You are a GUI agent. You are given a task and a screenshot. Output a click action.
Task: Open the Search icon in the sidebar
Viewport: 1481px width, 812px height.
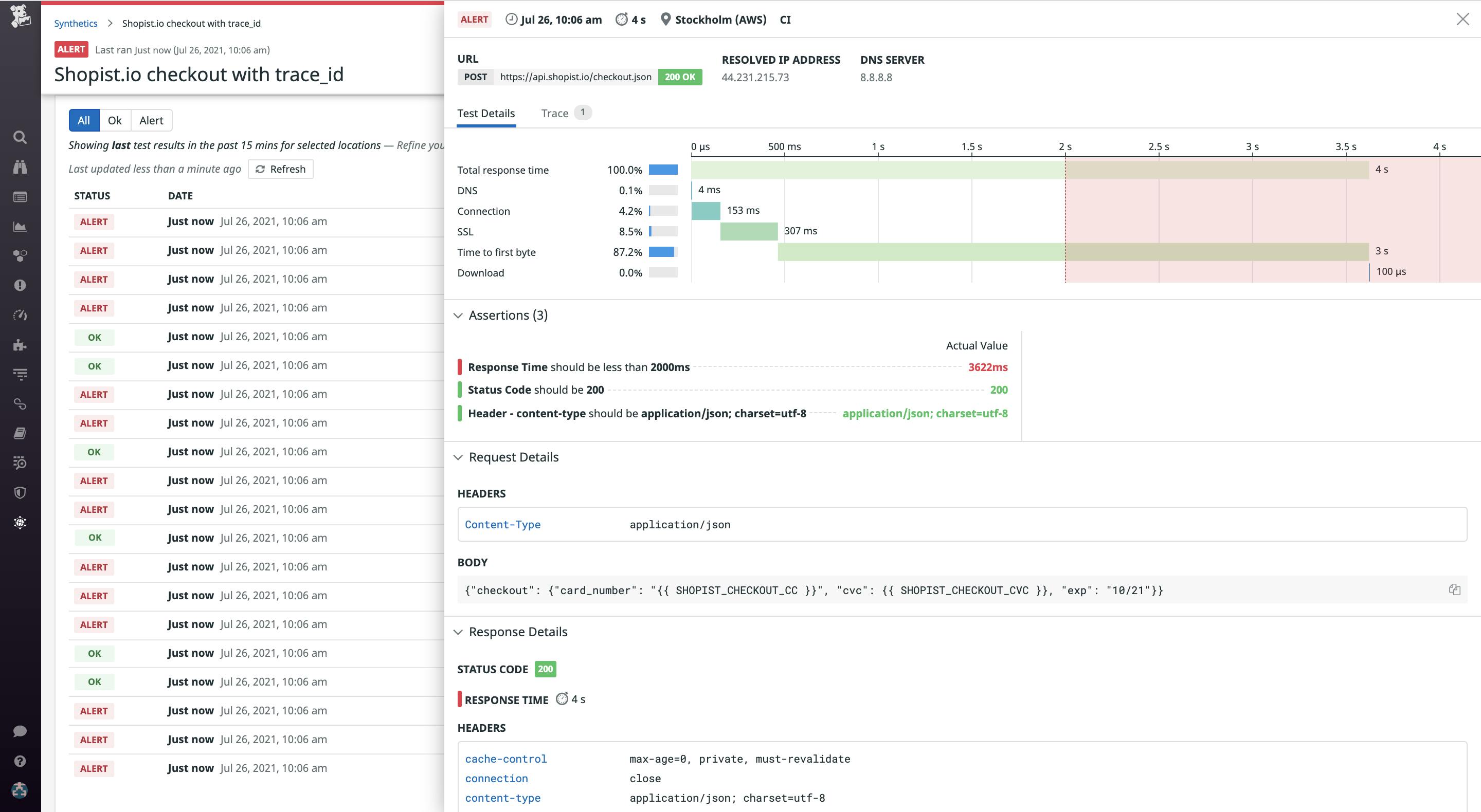20,137
